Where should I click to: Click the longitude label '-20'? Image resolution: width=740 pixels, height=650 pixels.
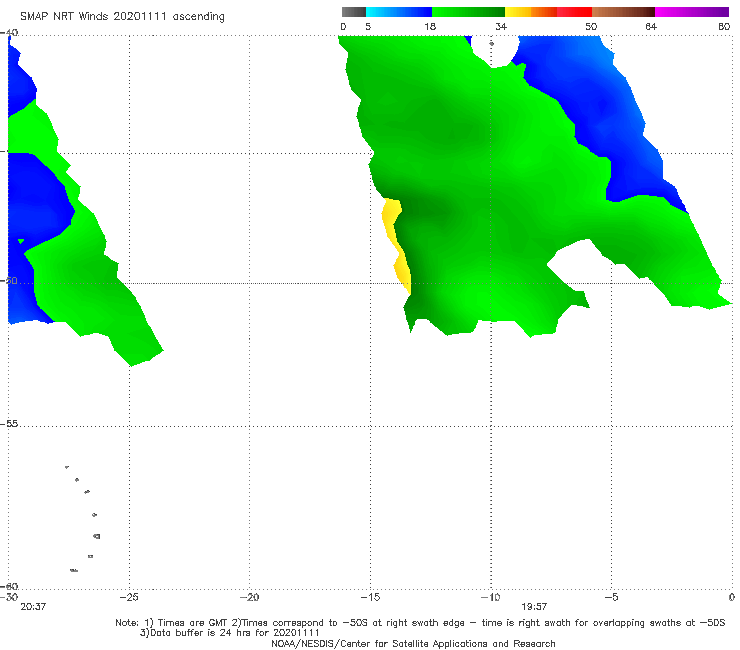pyautogui.click(x=249, y=597)
